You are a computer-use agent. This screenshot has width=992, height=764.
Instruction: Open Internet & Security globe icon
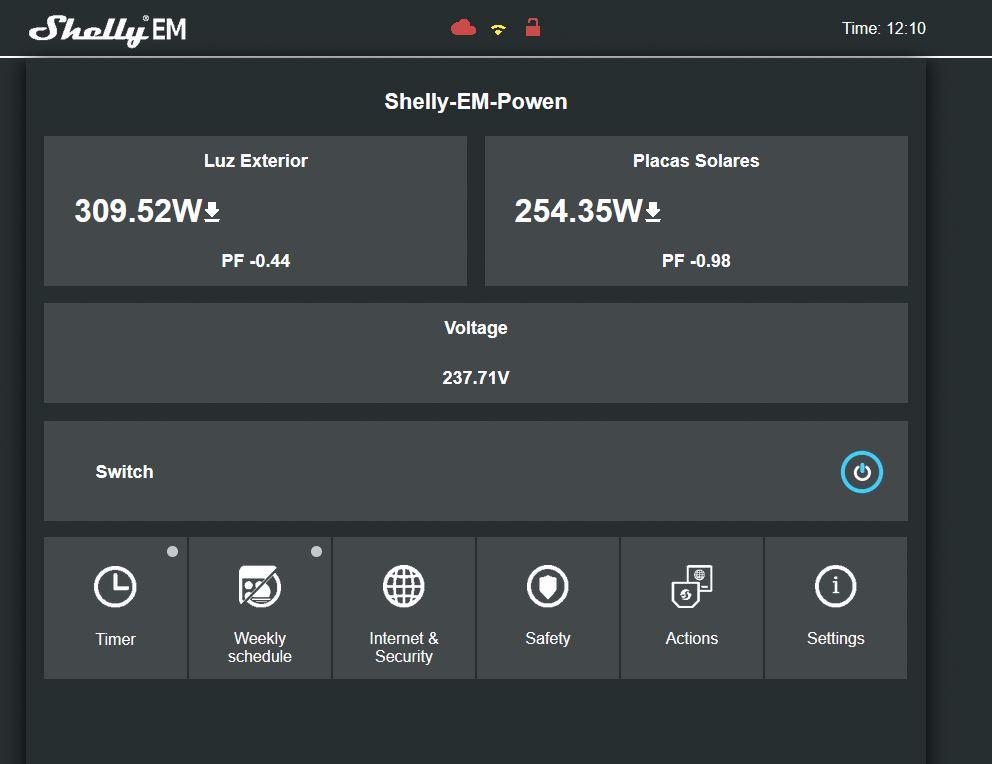(x=403, y=587)
